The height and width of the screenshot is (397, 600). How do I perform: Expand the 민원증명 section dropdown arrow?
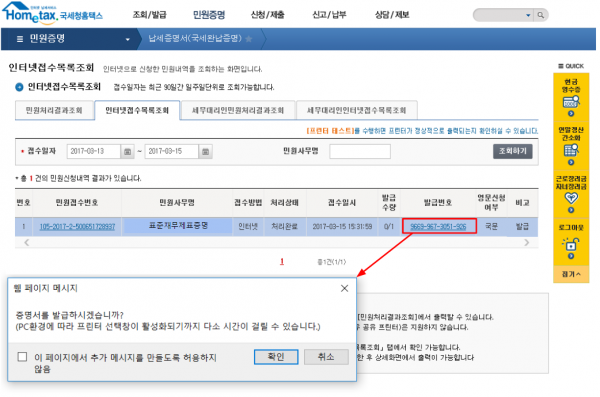coord(127,39)
